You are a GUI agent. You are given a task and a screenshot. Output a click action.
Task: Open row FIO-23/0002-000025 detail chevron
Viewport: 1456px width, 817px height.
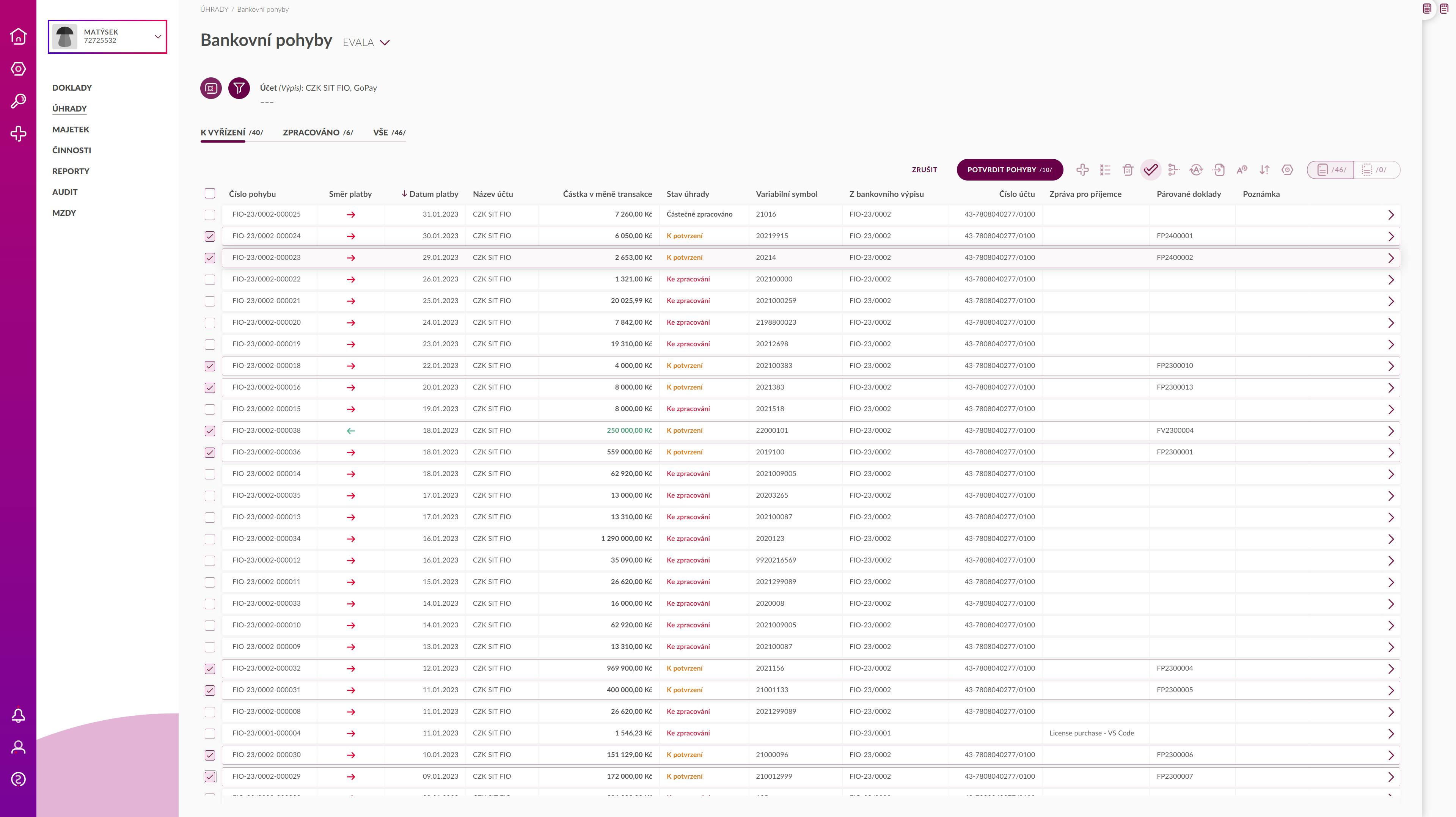(1391, 215)
